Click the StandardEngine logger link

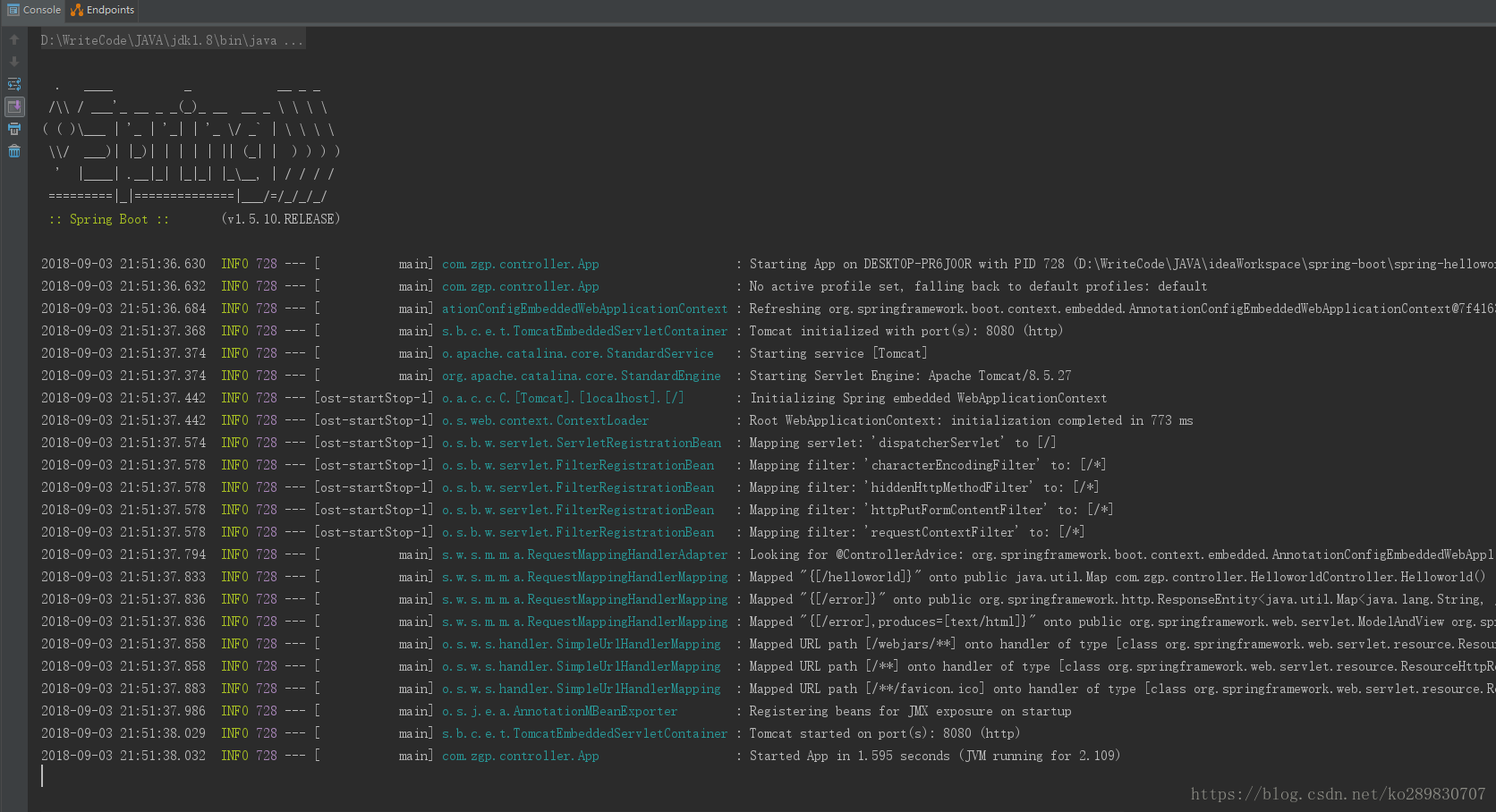tap(582, 375)
